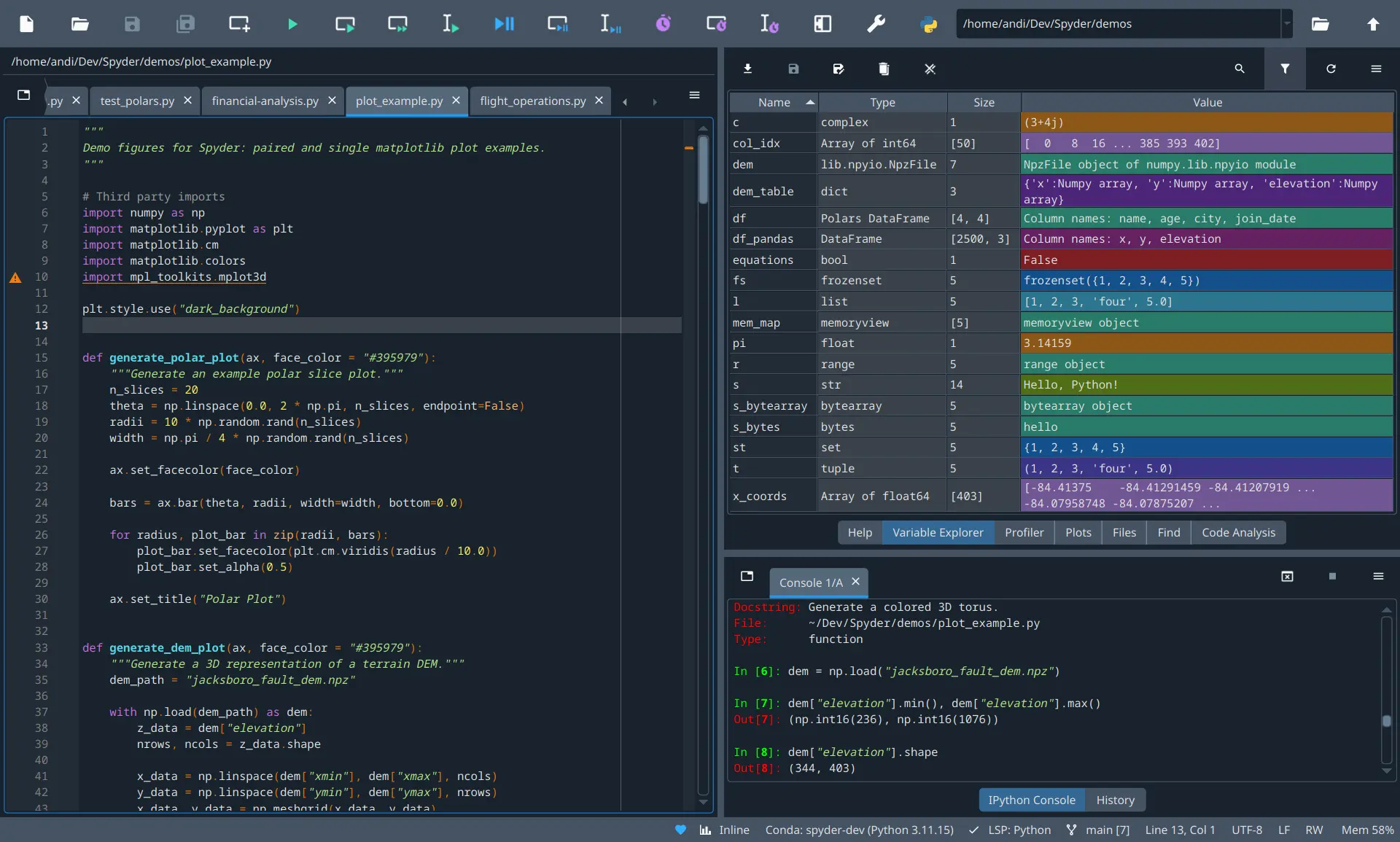This screenshot has height=842, width=1400.
Task: Browse console tabs list
Action: pos(747,576)
